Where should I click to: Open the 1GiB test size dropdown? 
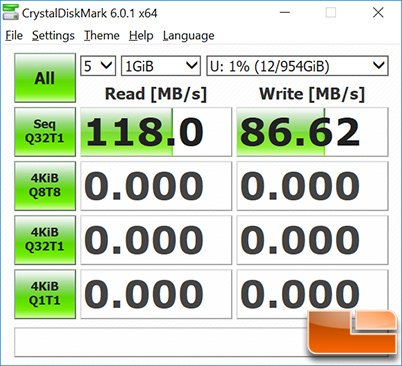pyautogui.click(x=161, y=66)
